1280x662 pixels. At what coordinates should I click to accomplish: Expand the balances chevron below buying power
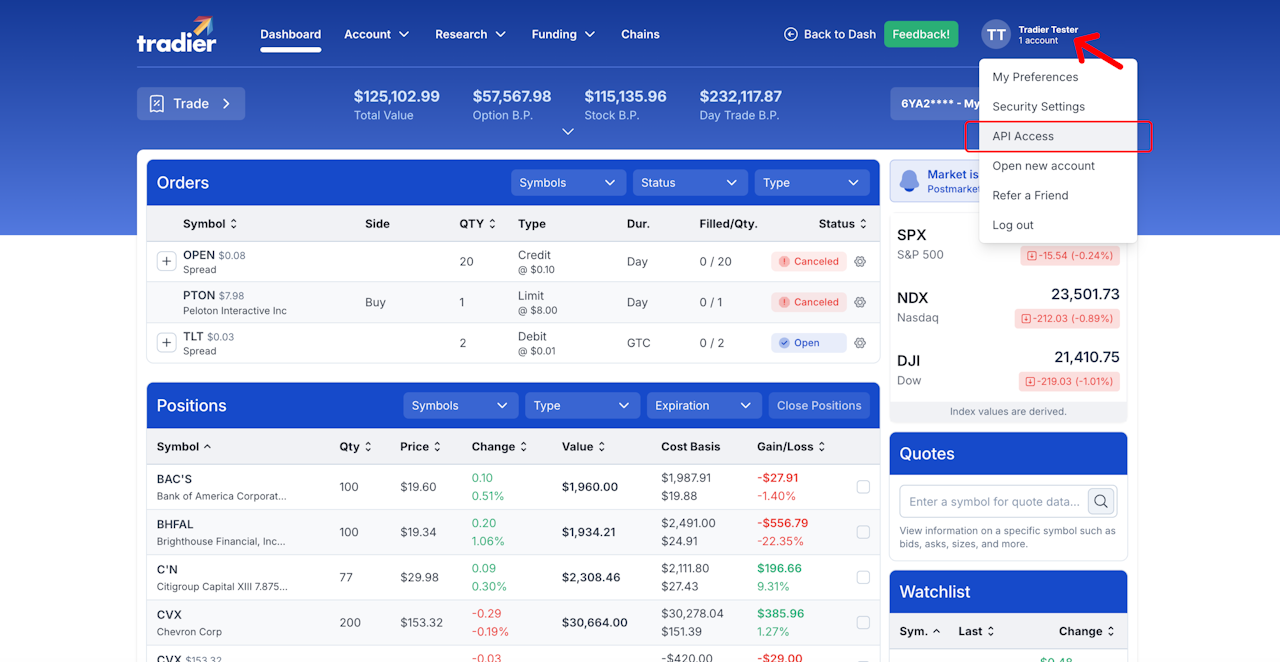[568, 132]
